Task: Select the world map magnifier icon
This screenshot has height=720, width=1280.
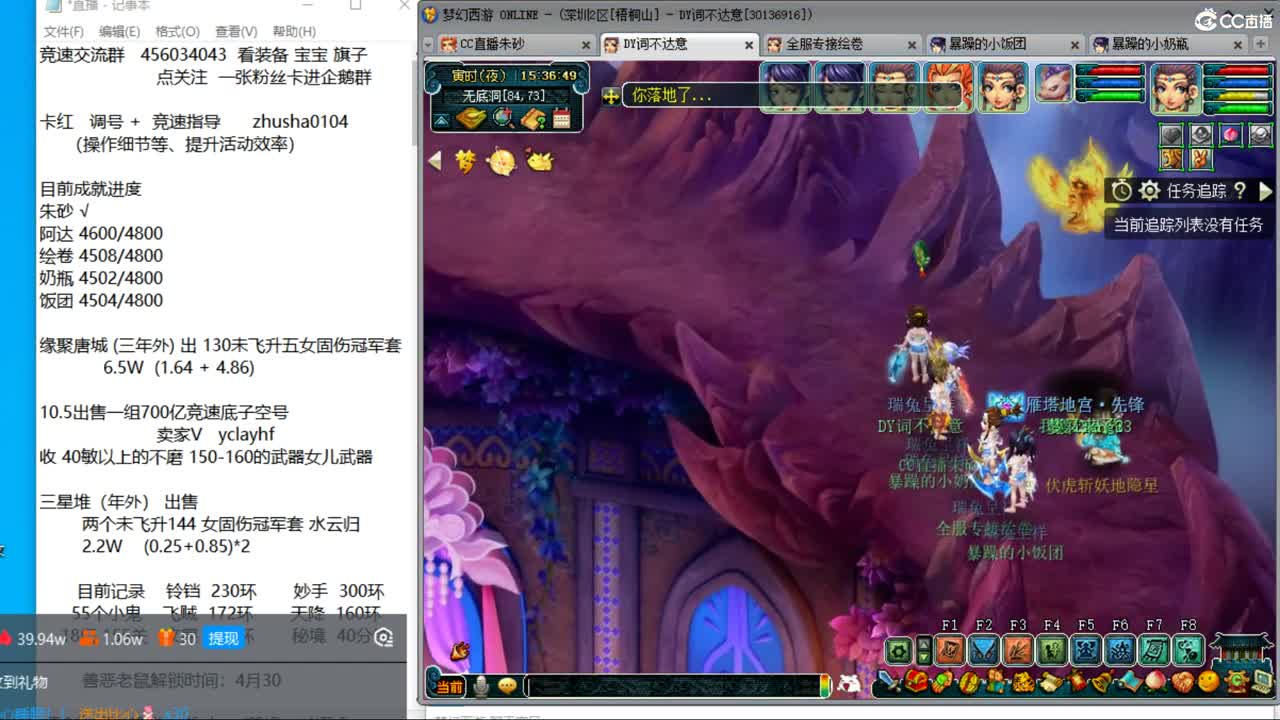Action: [x=501, y=117]
